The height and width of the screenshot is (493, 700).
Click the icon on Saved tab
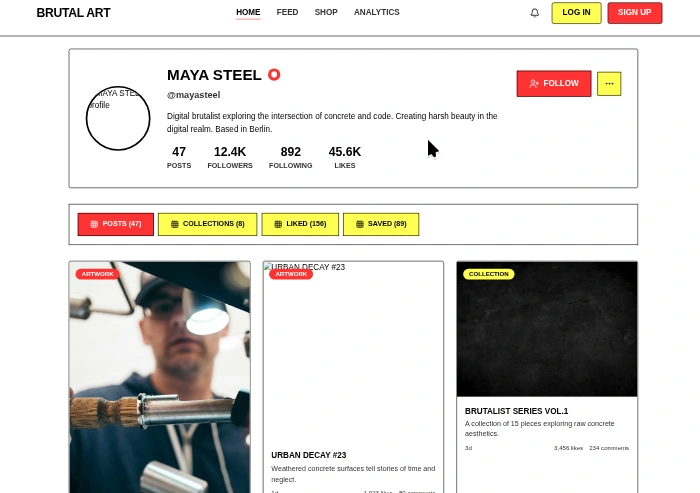pyautogui.click(x=360, y=224)
